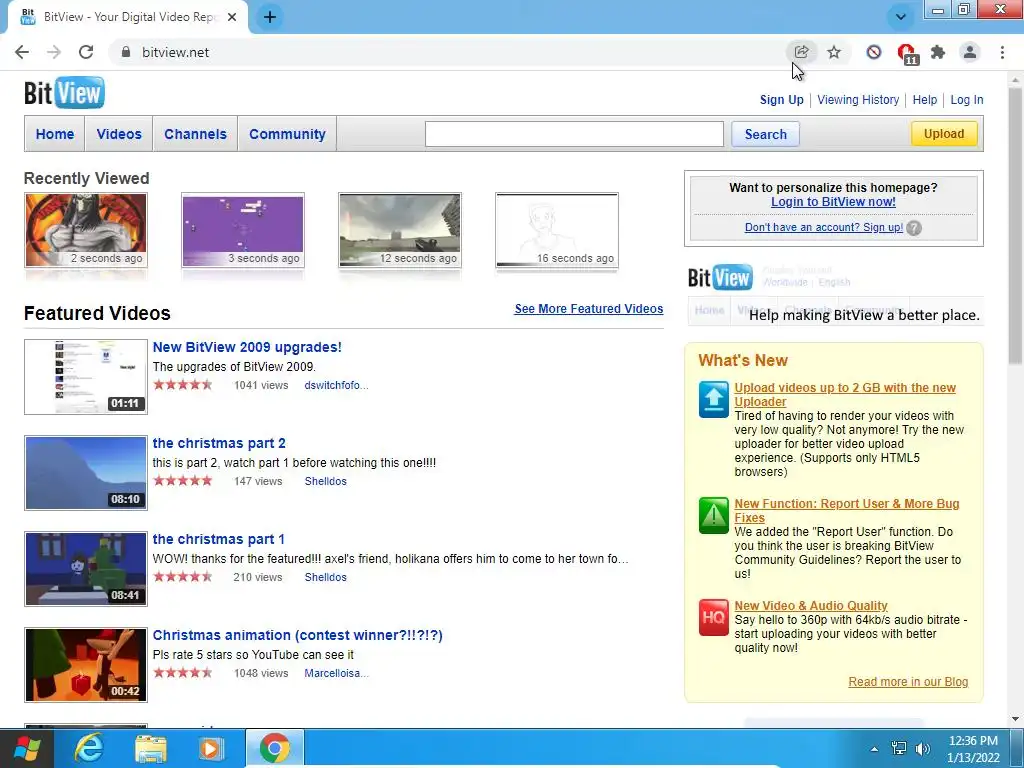Image resolution: width=1024 pixels, height=768 pixels.
Task: Click the network tray icon
Action: click(899, 748)
